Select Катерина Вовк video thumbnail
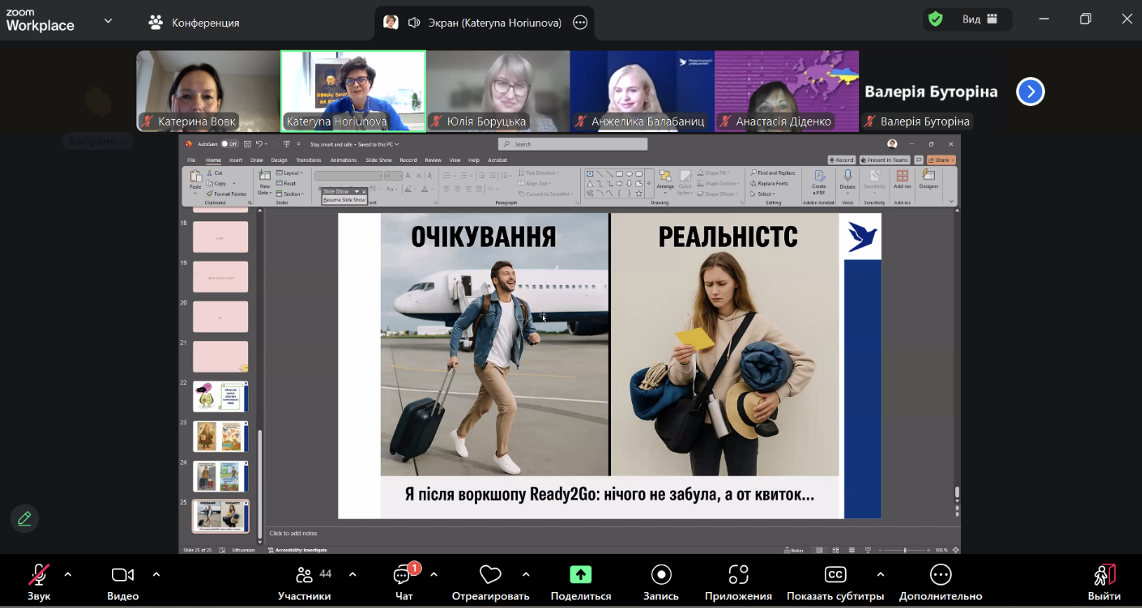 click(x=208, y=91)
